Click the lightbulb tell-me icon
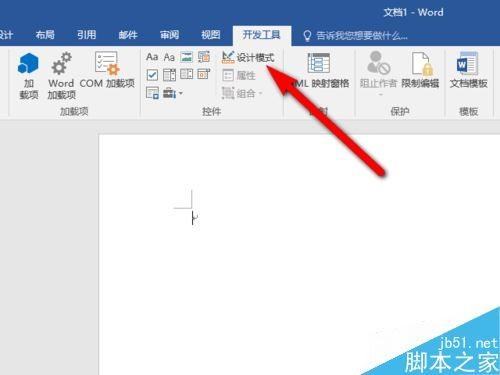The width and height of the screenshot is (500, 375). click(x=307, y=36)
